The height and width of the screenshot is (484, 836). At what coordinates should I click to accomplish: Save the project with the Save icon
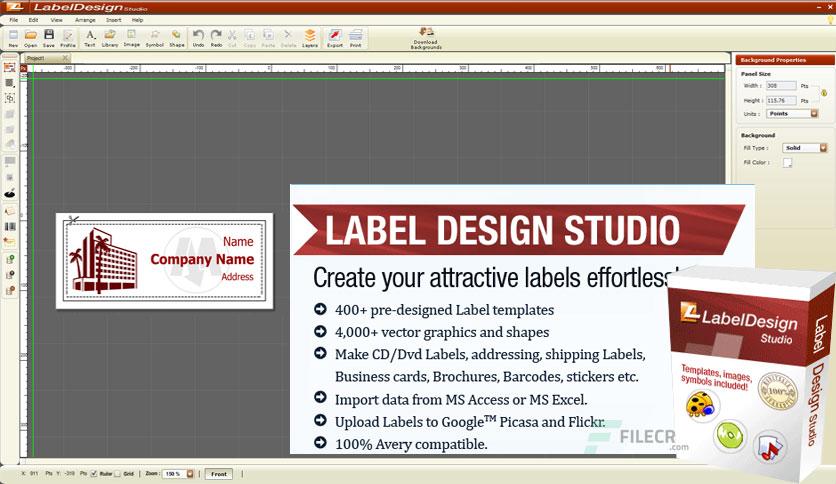[49, 38]
